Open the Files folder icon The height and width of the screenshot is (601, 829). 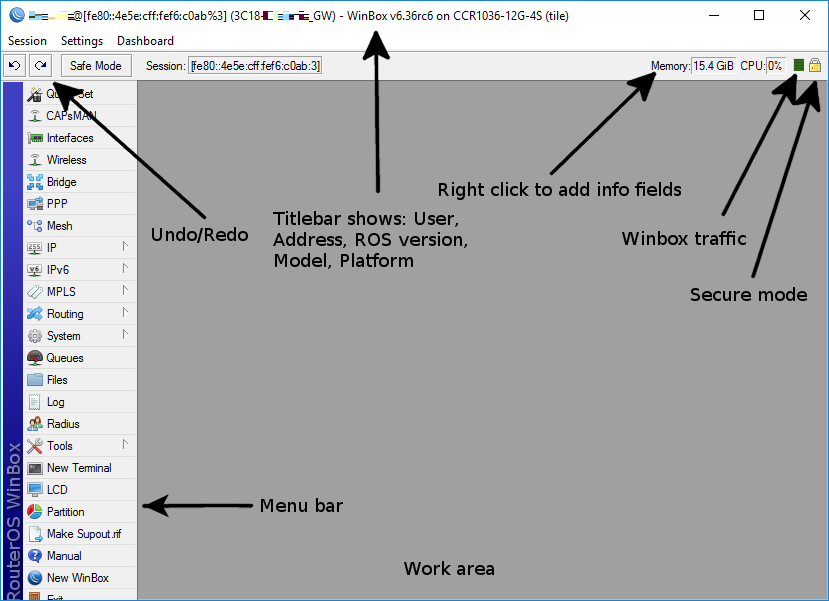pyautogui.click(x=35, y=380)
